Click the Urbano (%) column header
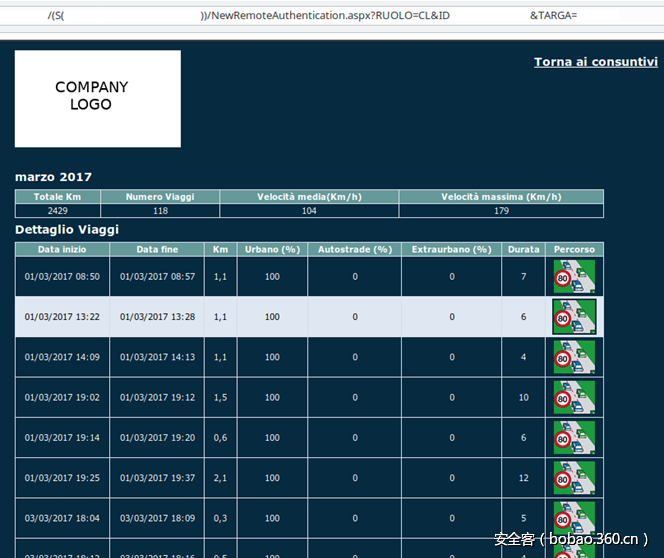This screenshot has width=664, height=558. click(x=272, y=249)
